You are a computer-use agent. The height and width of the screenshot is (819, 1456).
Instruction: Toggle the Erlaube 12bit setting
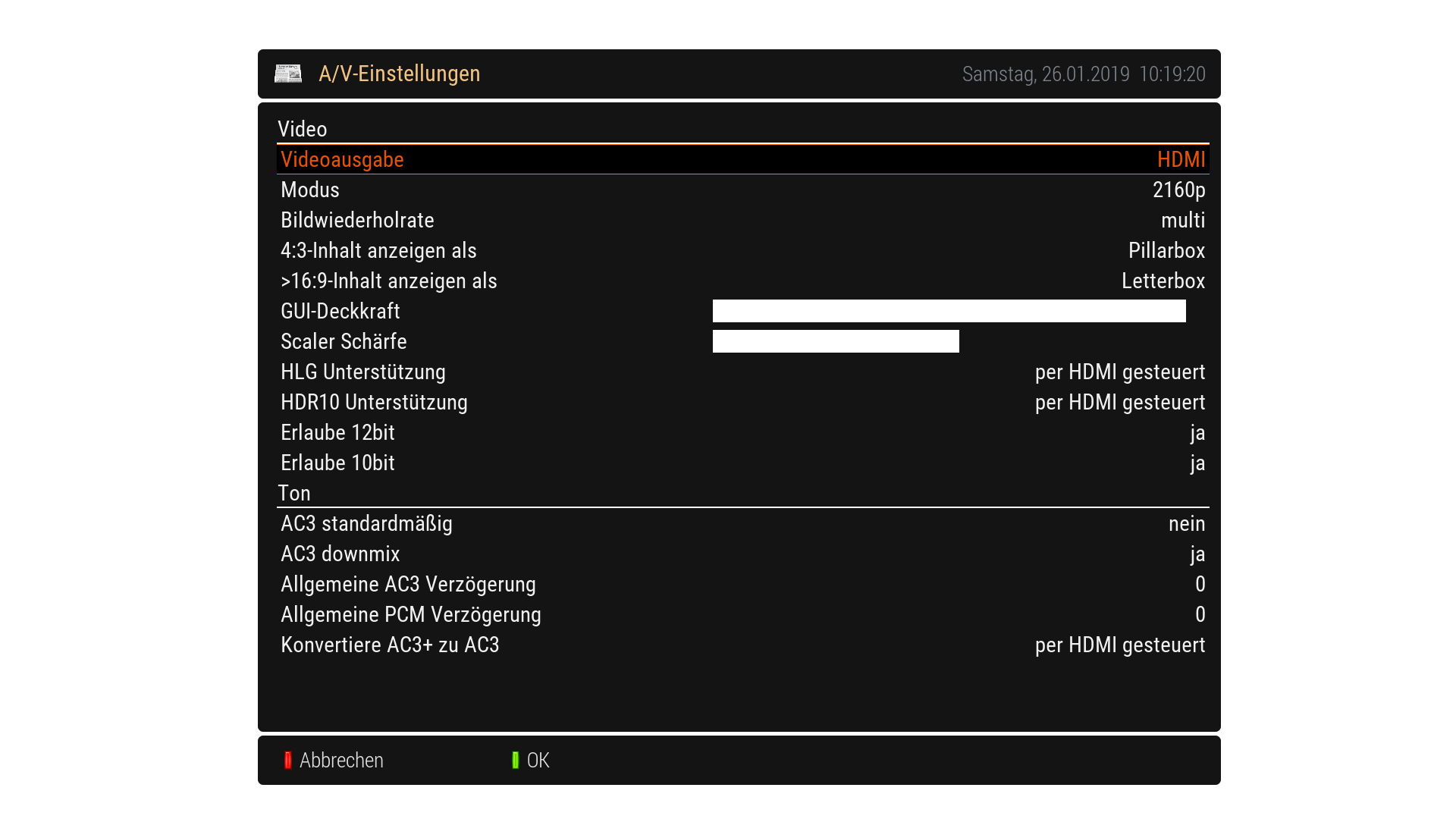click(1197, 433)
